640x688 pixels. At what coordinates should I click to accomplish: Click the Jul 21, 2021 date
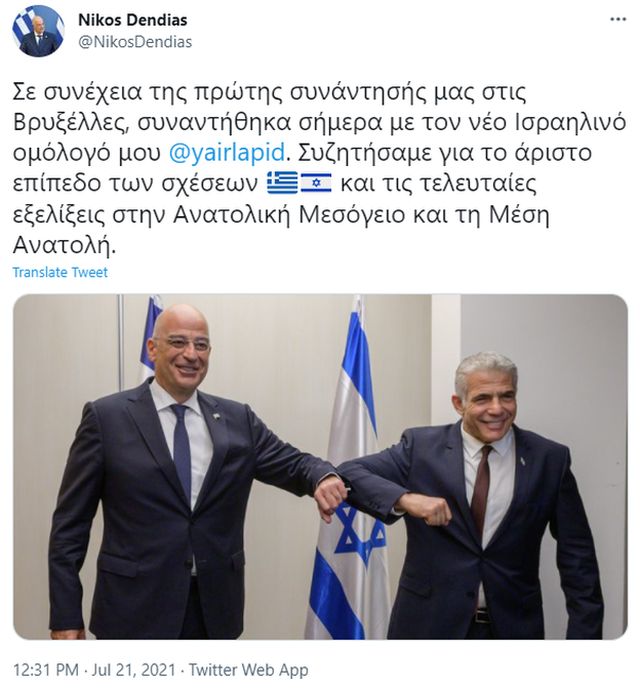coord(133,670)
